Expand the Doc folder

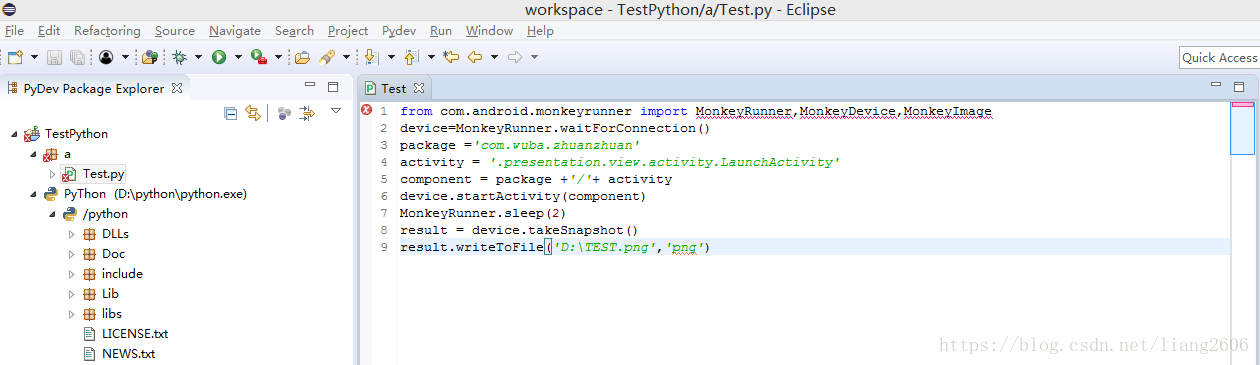point(72,254)
